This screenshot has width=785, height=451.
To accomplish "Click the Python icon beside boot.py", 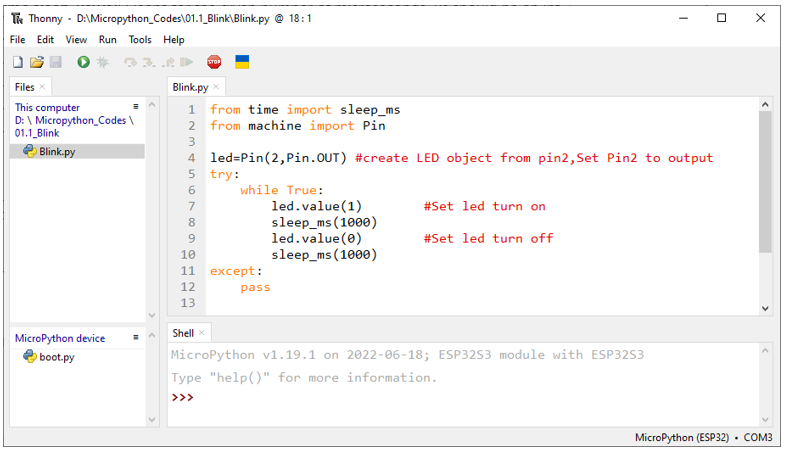I will tap(30, 356).
